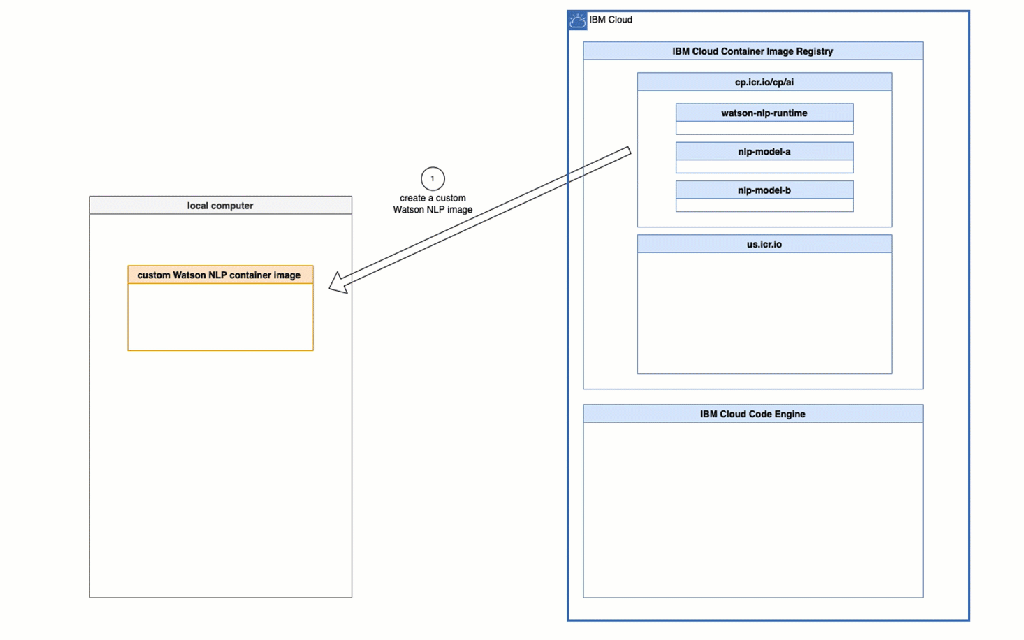Select the empty row beneath watson-nlp-runtime
This screenshot has height=640, width=1024.
click(x=764, y=128)
